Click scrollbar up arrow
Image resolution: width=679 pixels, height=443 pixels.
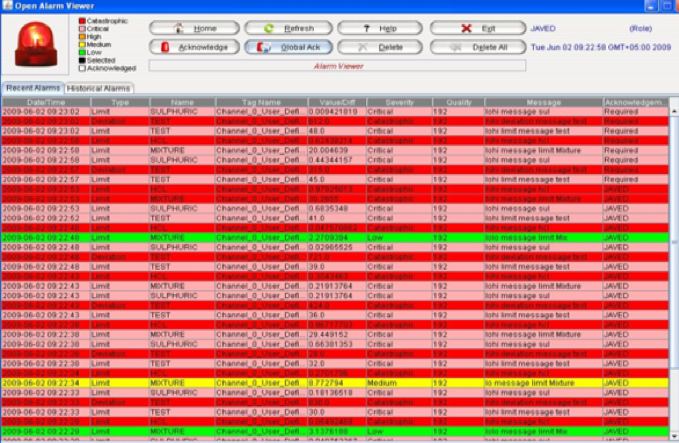click(674, 111)
